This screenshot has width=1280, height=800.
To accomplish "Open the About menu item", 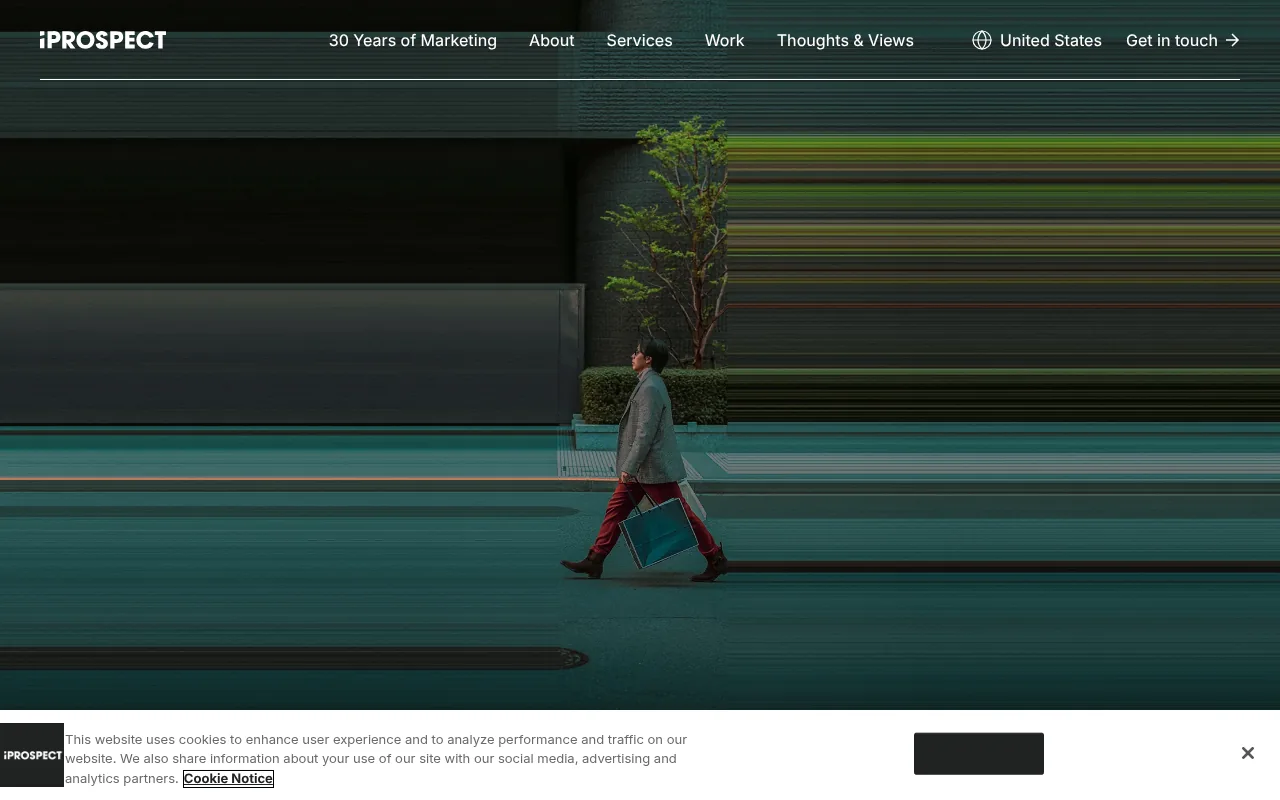I will [x=551, y=40].
